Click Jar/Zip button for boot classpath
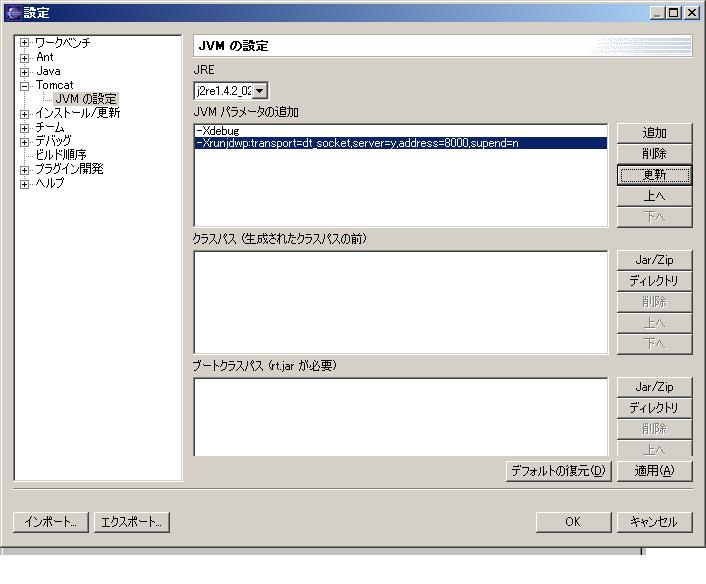Viewport: 706px width, 584px height. point(654,387)
